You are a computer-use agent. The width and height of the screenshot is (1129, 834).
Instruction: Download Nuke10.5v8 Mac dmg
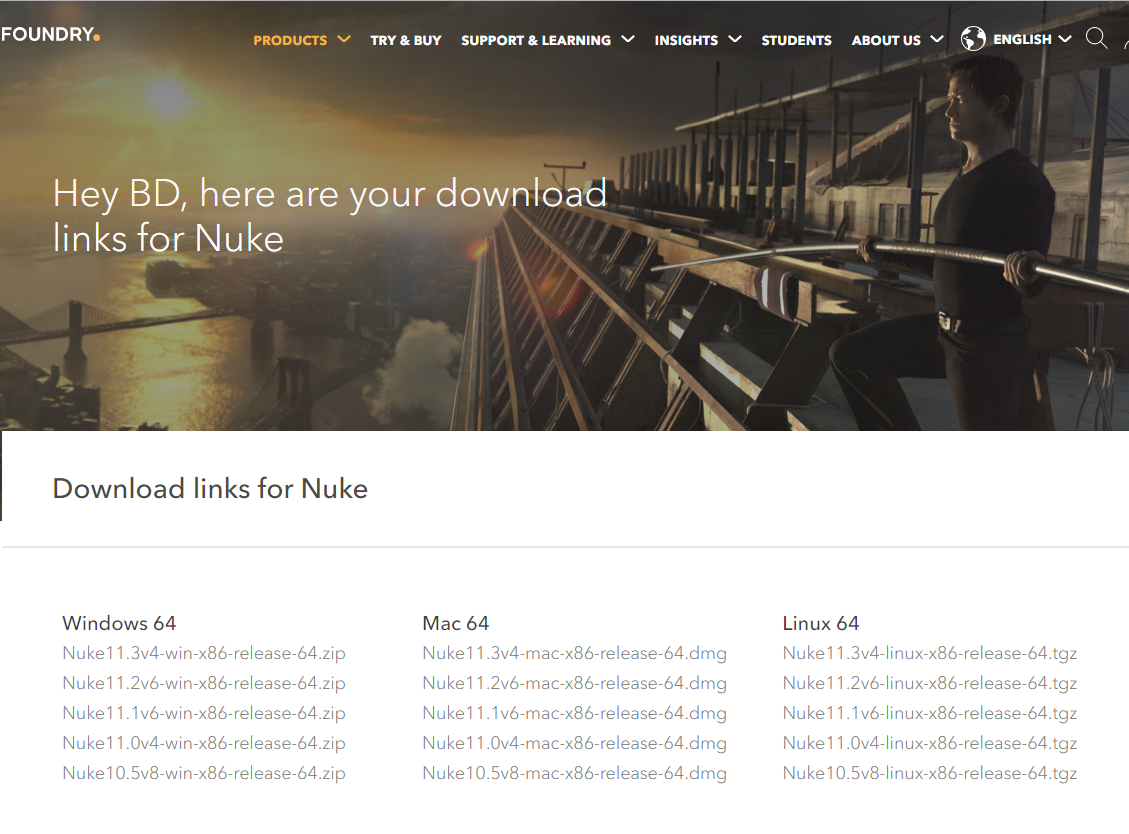(x=575, y=773)
